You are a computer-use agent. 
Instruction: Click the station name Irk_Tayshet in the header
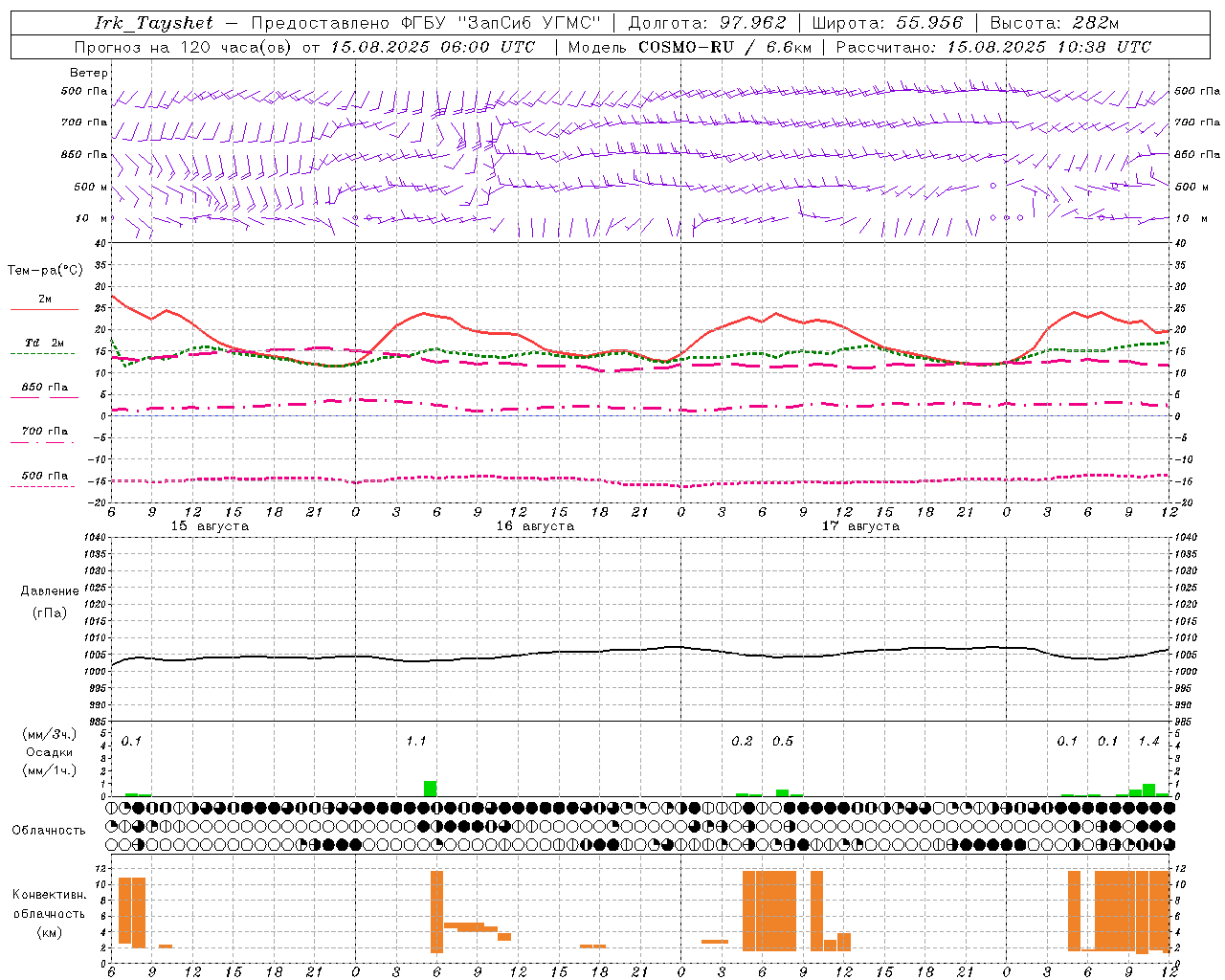click(154, 23)
